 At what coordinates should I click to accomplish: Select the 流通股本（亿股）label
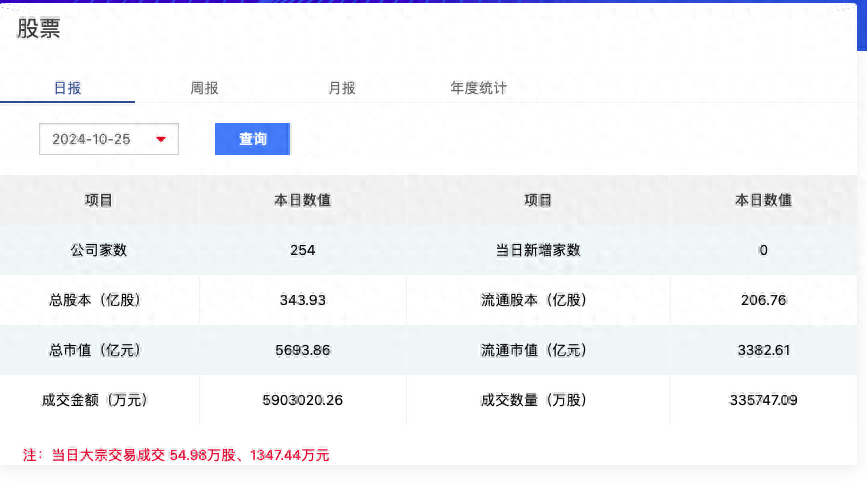click(534, 300)
